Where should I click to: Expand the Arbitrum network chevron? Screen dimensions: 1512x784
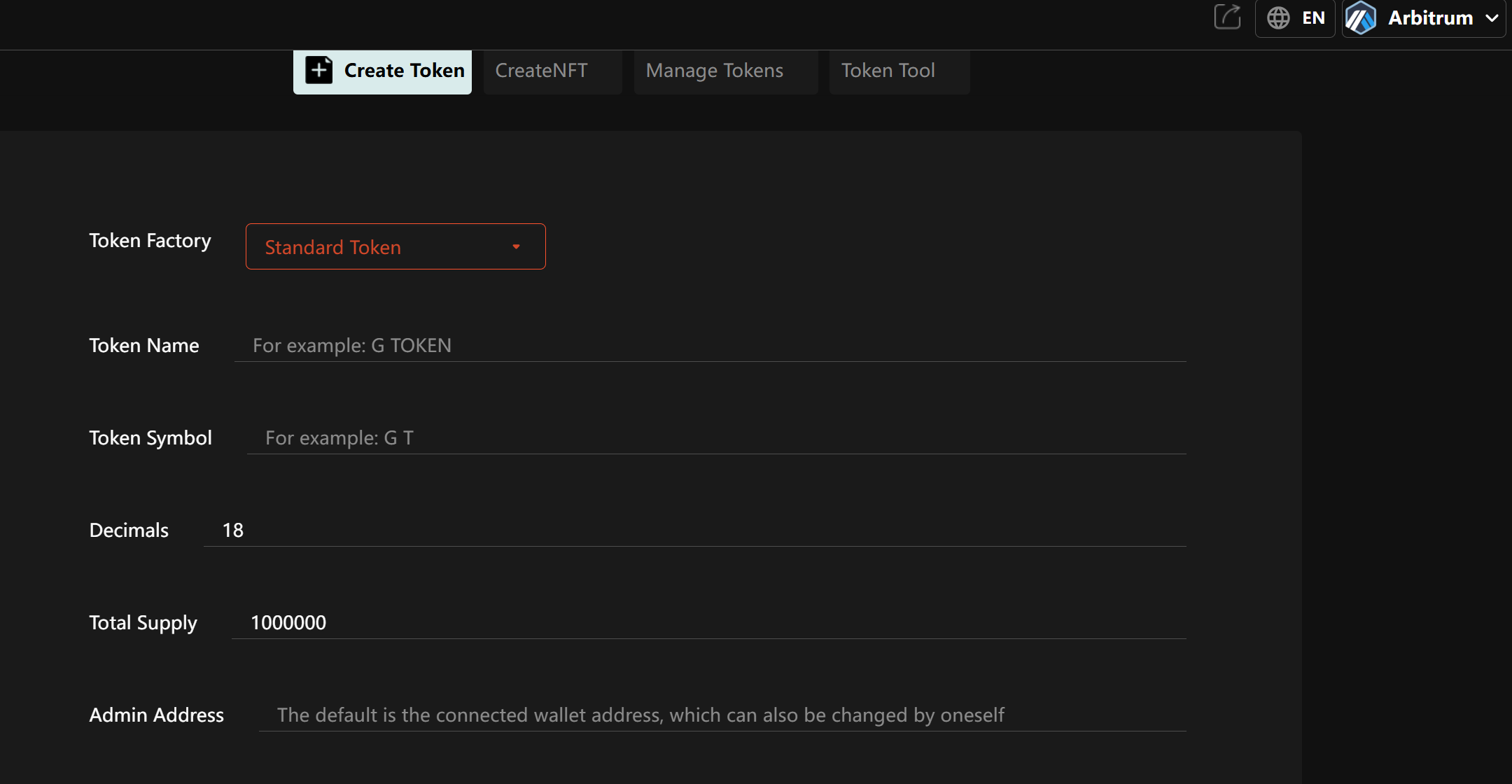[x=1492, y=18]
